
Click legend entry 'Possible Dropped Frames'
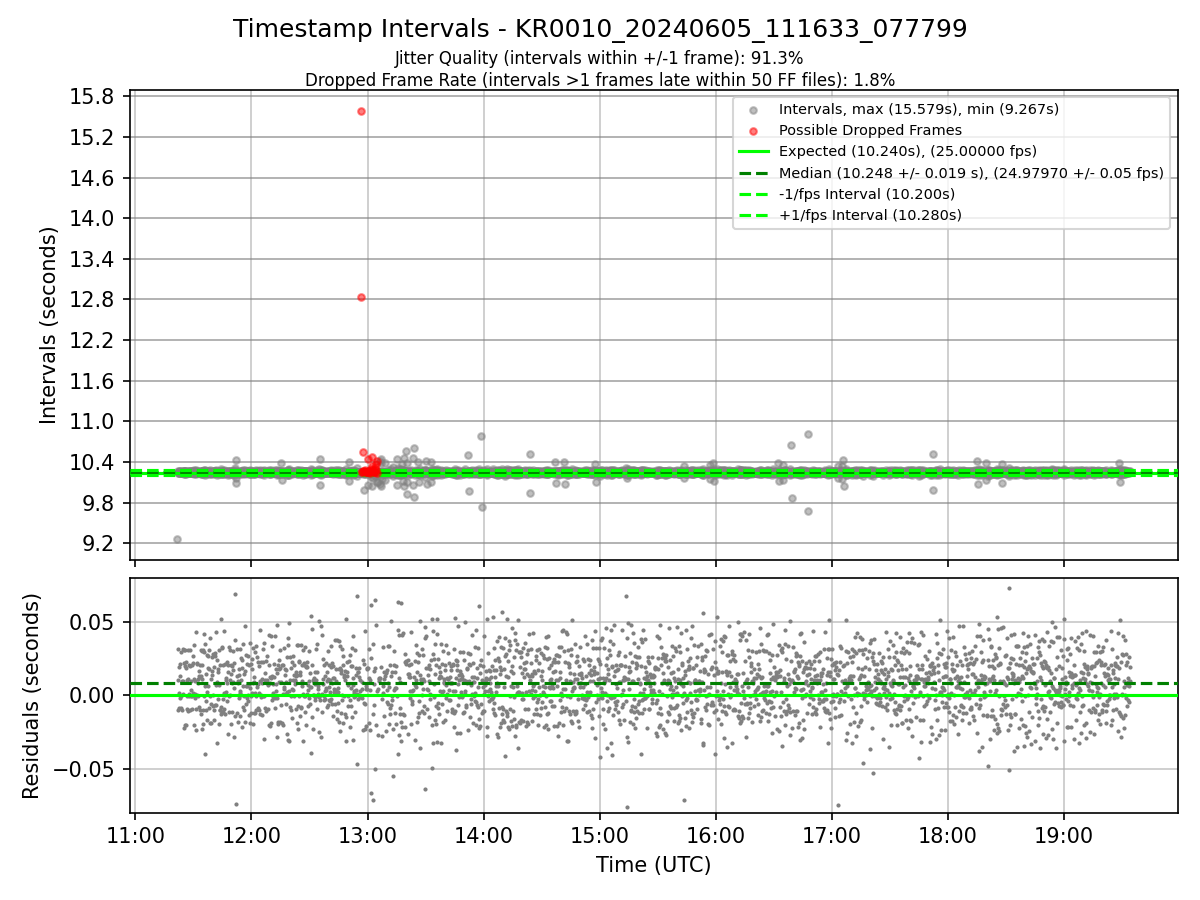[870, 130]
